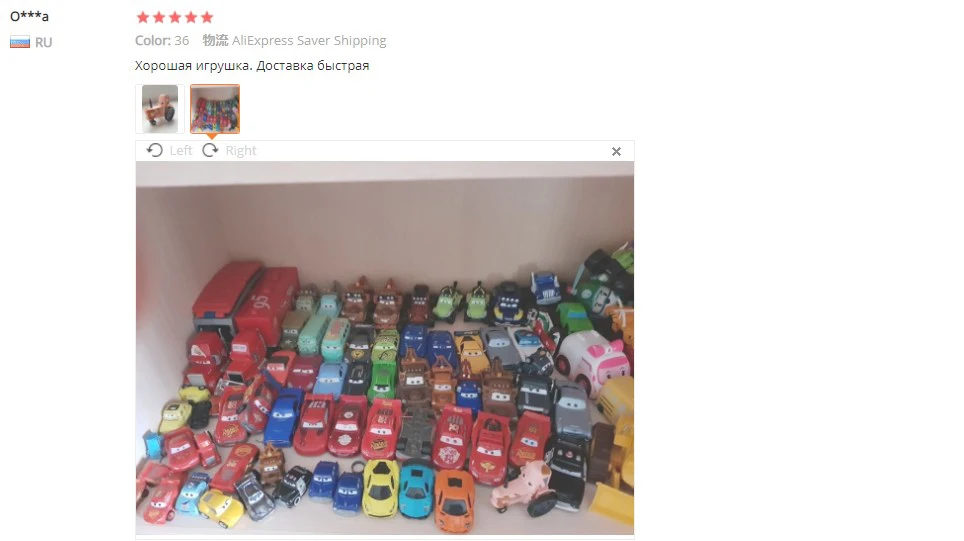Click the rotate left arrow icon

pyautogui.click(x=154, y=151)
